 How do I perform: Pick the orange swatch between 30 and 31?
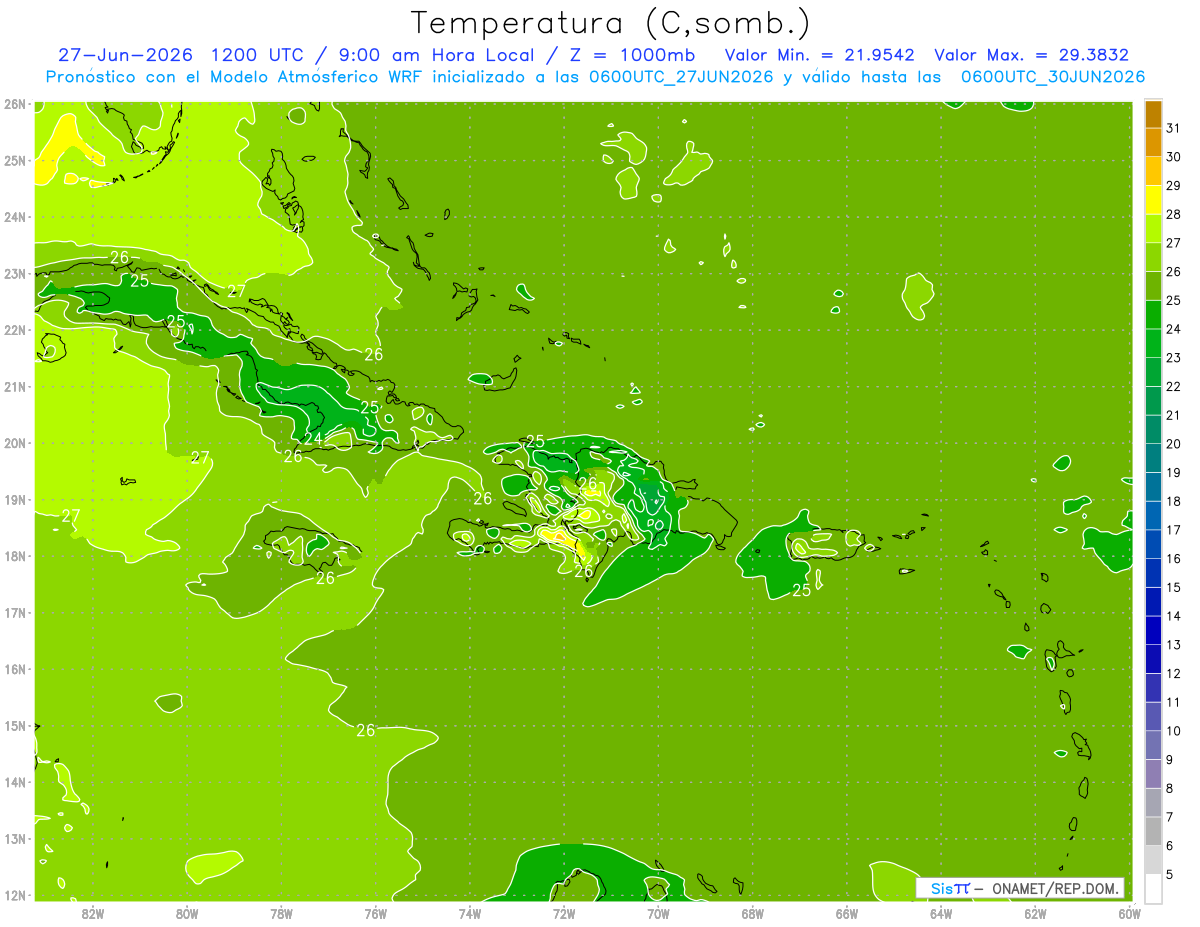tap(1153, 142)
